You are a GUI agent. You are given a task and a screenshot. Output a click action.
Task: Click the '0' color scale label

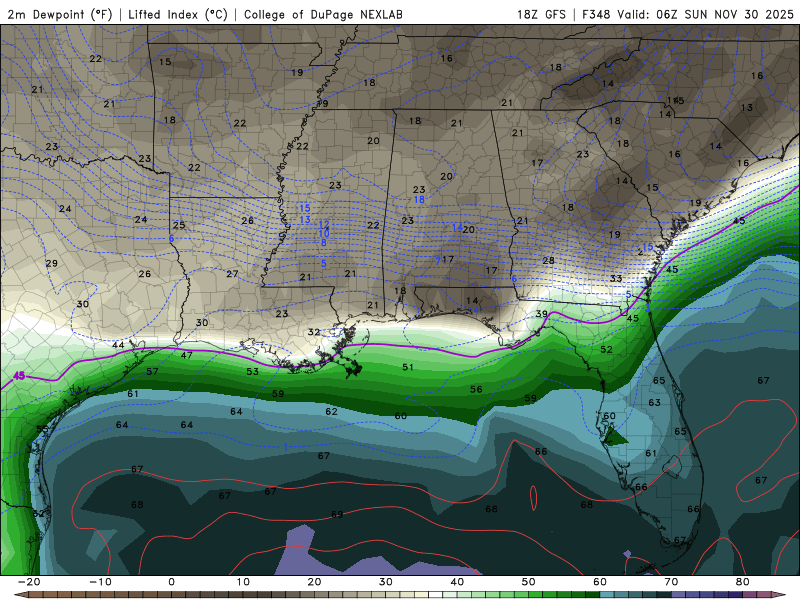click(x=171, y=582)
